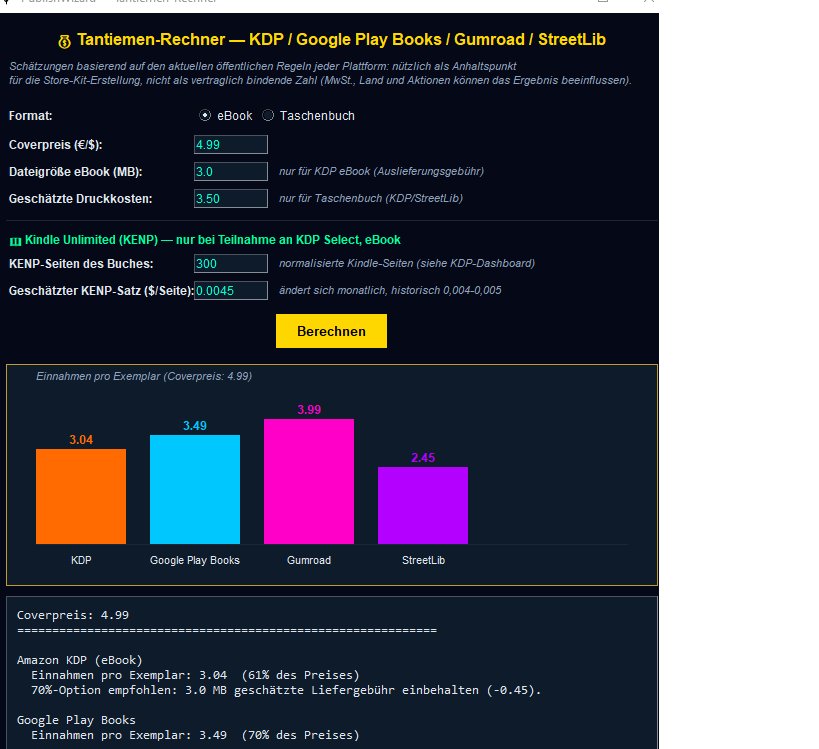Click the 2.45 value above StreetLib bar
The width and height of the screenshot is (819, 749).
pyautogui.click(x=423, y=458)
